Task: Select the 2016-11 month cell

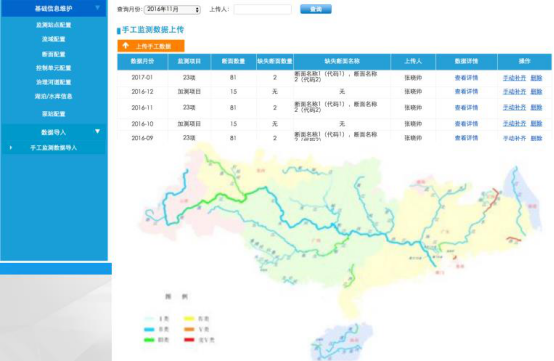Action: pyautogui.click(x=142, y=107)
